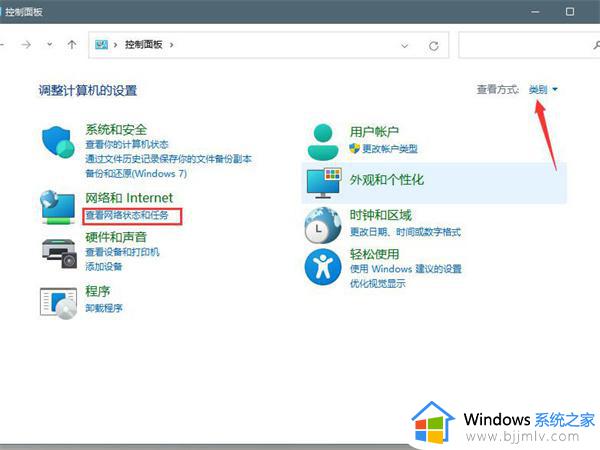
Task: Click the refresh icon in address bar
Action: click(434, 46)
